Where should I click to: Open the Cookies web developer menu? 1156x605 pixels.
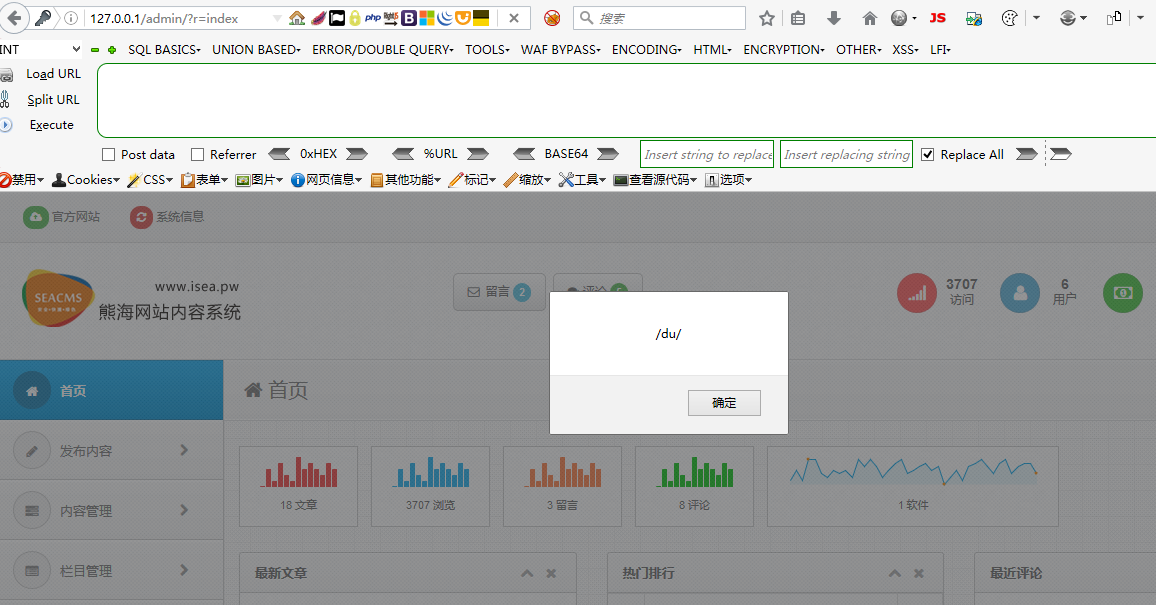point(86,180)
